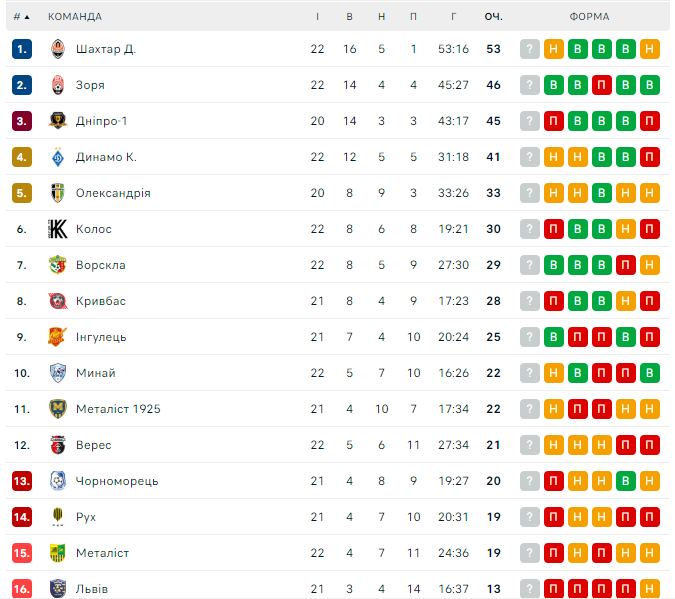675x599 pixels.
Task: Click the Vorskla club crest
Action: click(57, 265)
